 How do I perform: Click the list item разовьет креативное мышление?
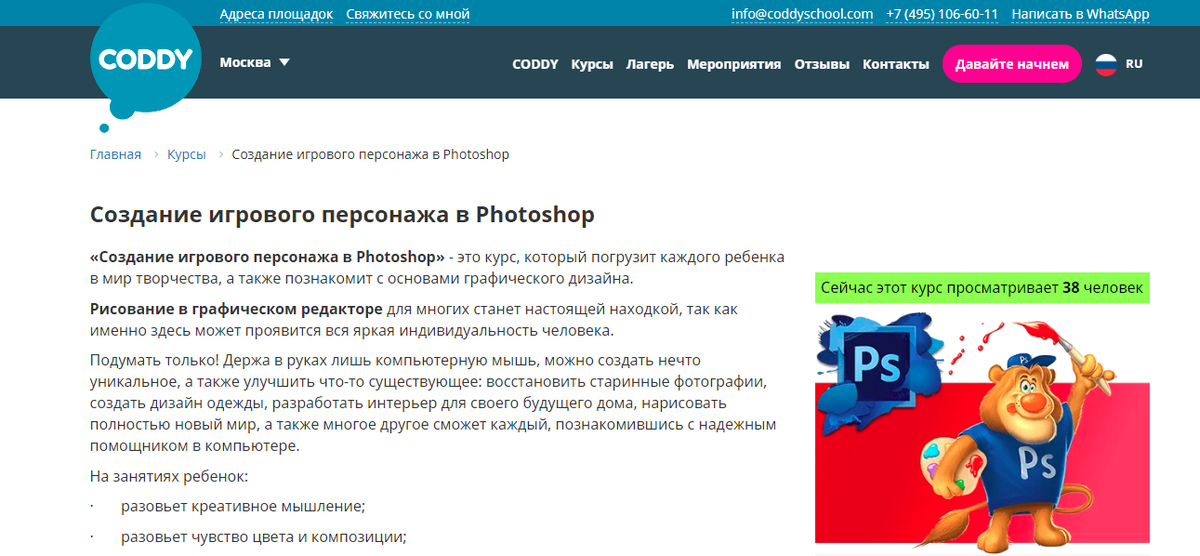[243, 506]
